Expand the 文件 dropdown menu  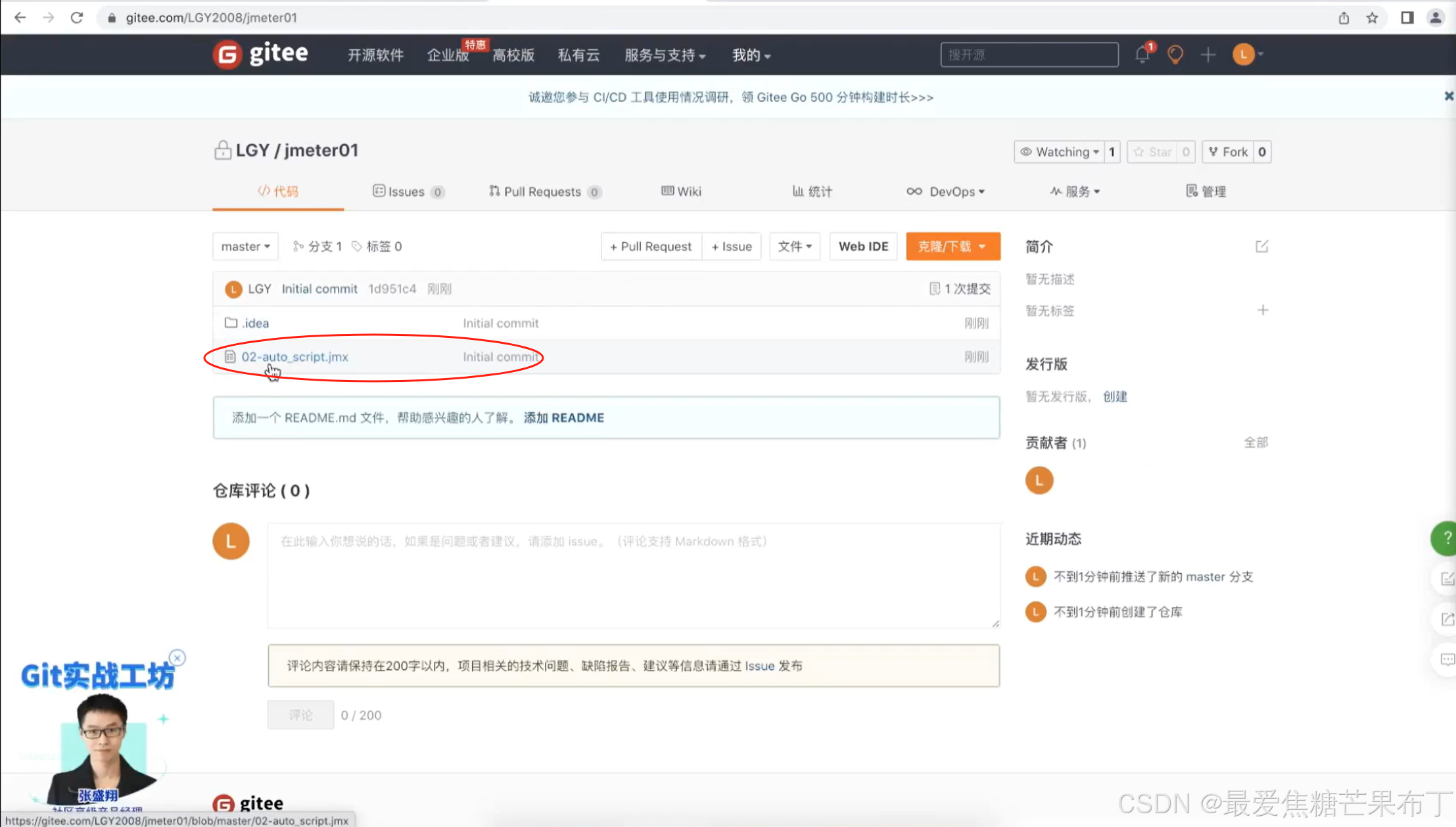tap(794, 247)
